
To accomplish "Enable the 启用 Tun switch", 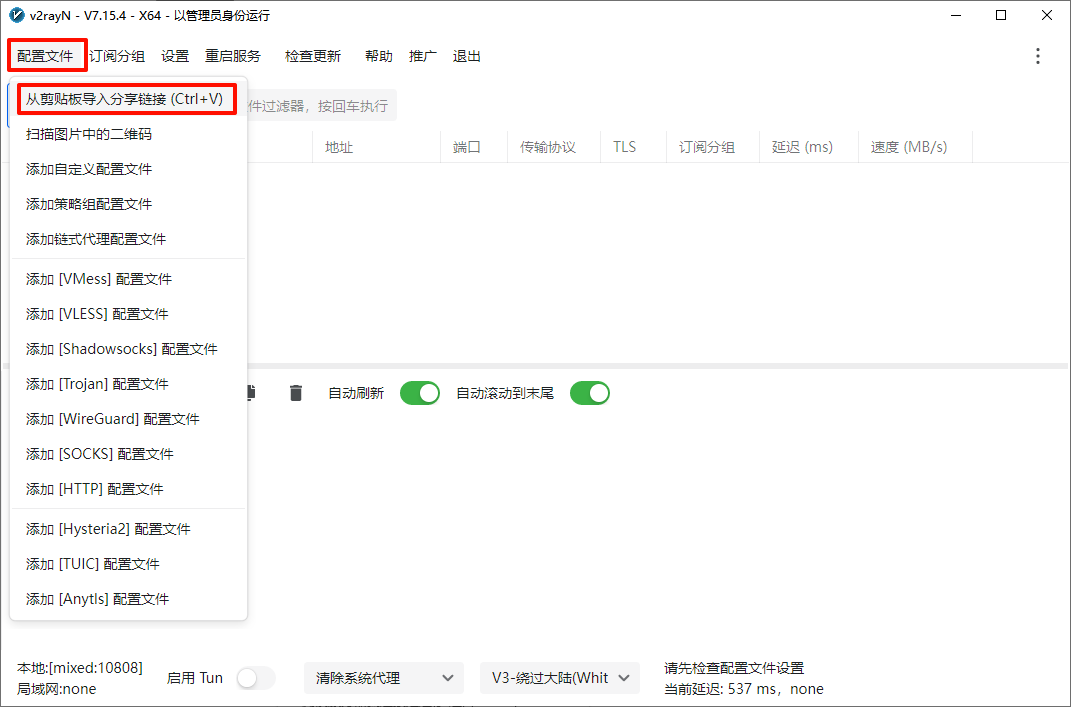I will 256,678.
